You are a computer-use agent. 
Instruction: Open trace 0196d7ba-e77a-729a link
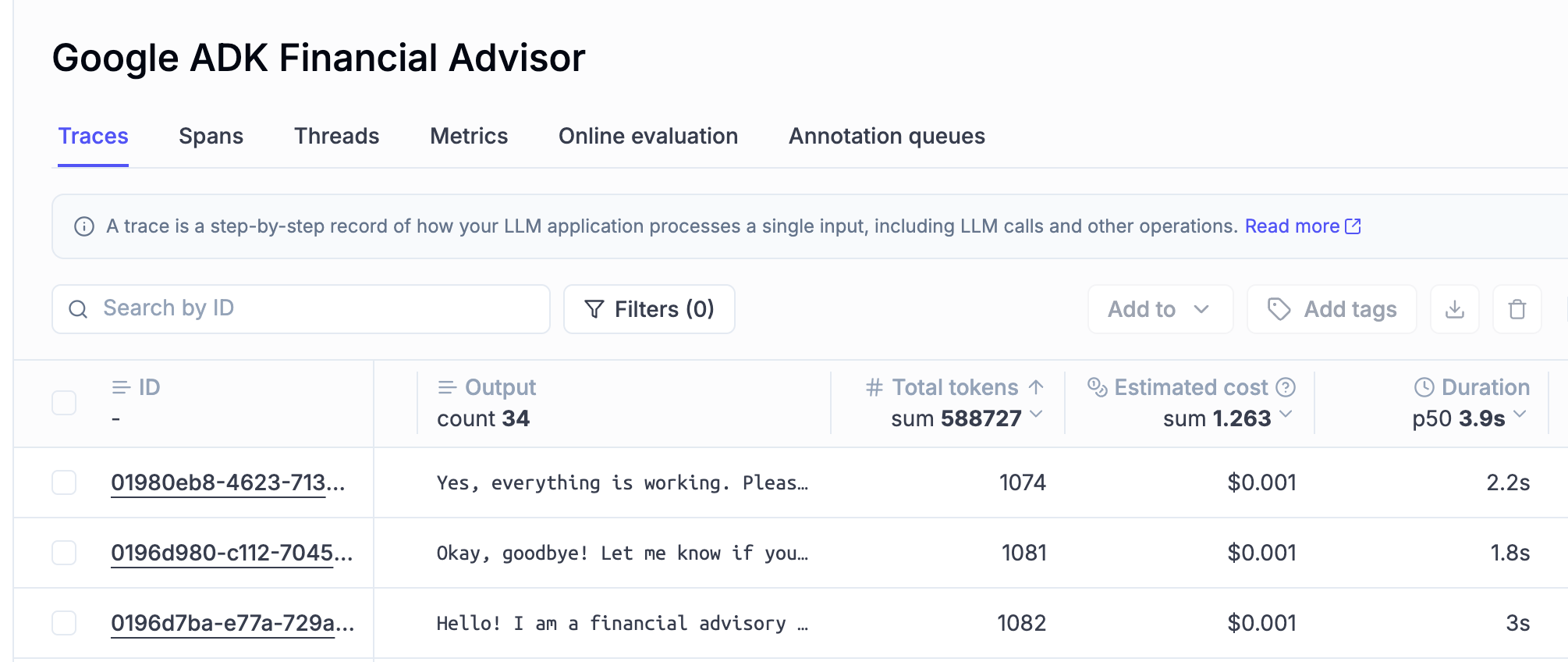coord(232,623)
